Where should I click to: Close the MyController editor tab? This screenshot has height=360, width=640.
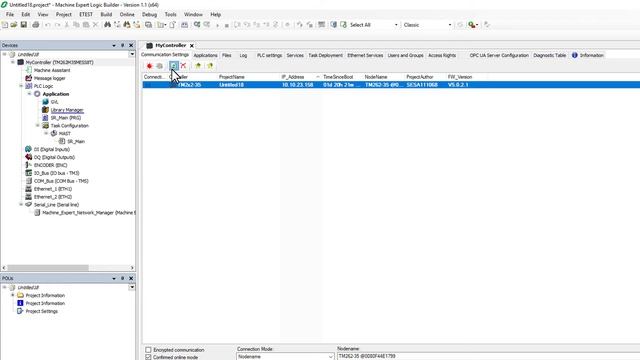[x=191, y=46]
